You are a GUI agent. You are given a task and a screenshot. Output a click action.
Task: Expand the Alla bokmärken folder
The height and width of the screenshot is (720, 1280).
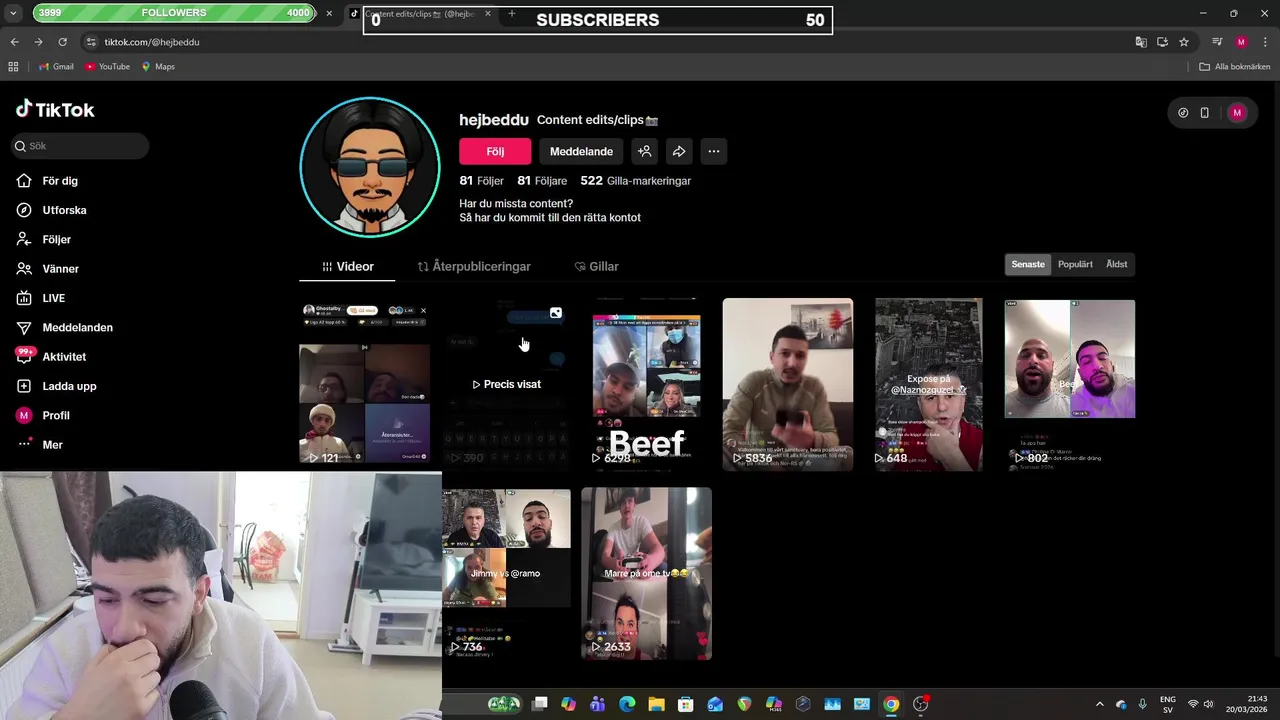point(1235,66)
